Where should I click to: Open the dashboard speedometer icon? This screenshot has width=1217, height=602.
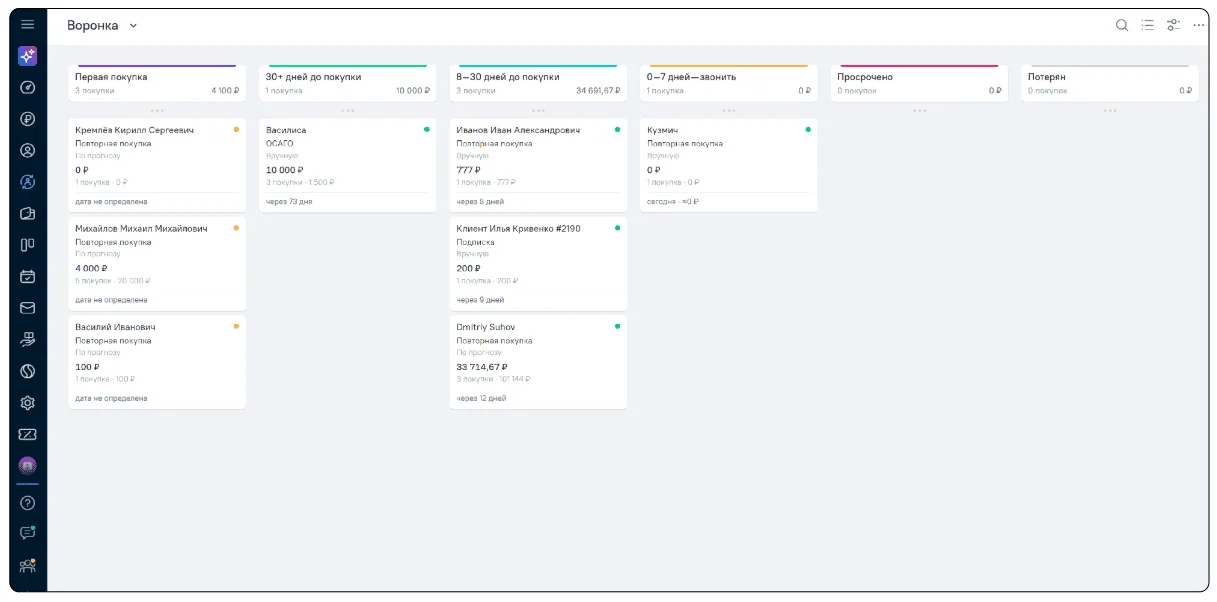pos(27,87)
